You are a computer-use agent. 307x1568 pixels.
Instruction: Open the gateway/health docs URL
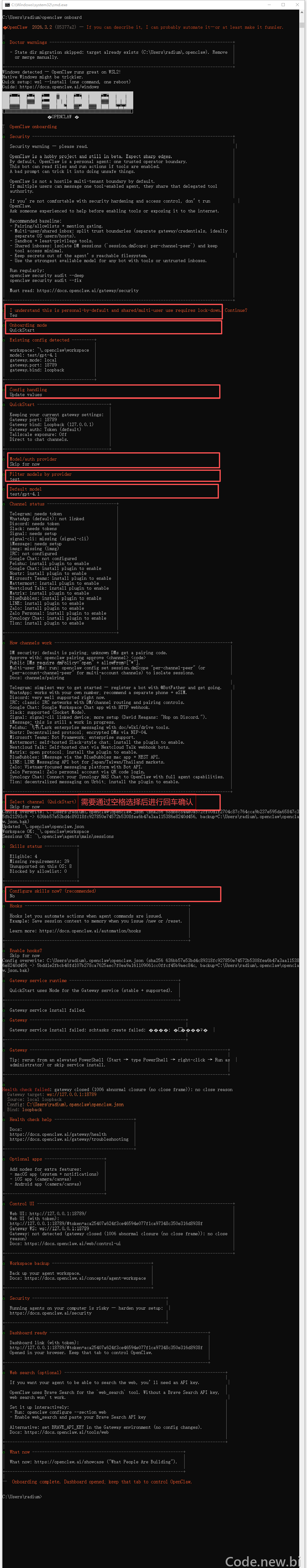[58, 1135]
